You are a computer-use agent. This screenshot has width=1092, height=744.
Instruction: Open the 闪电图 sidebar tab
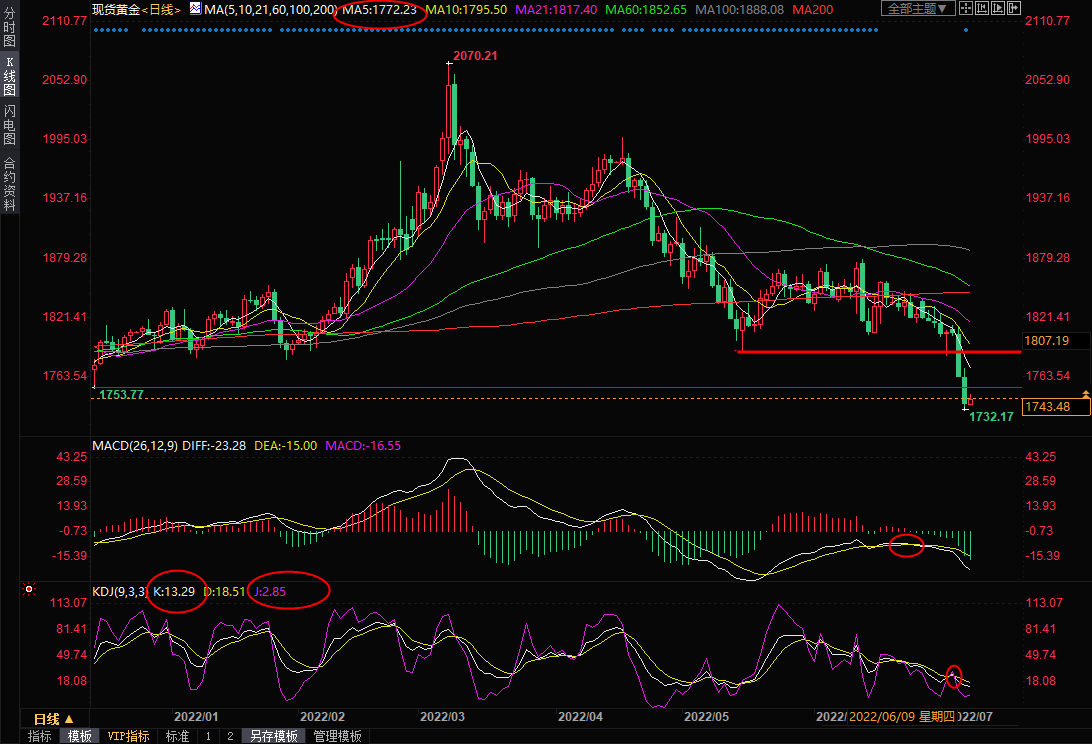tap(9, 124)
